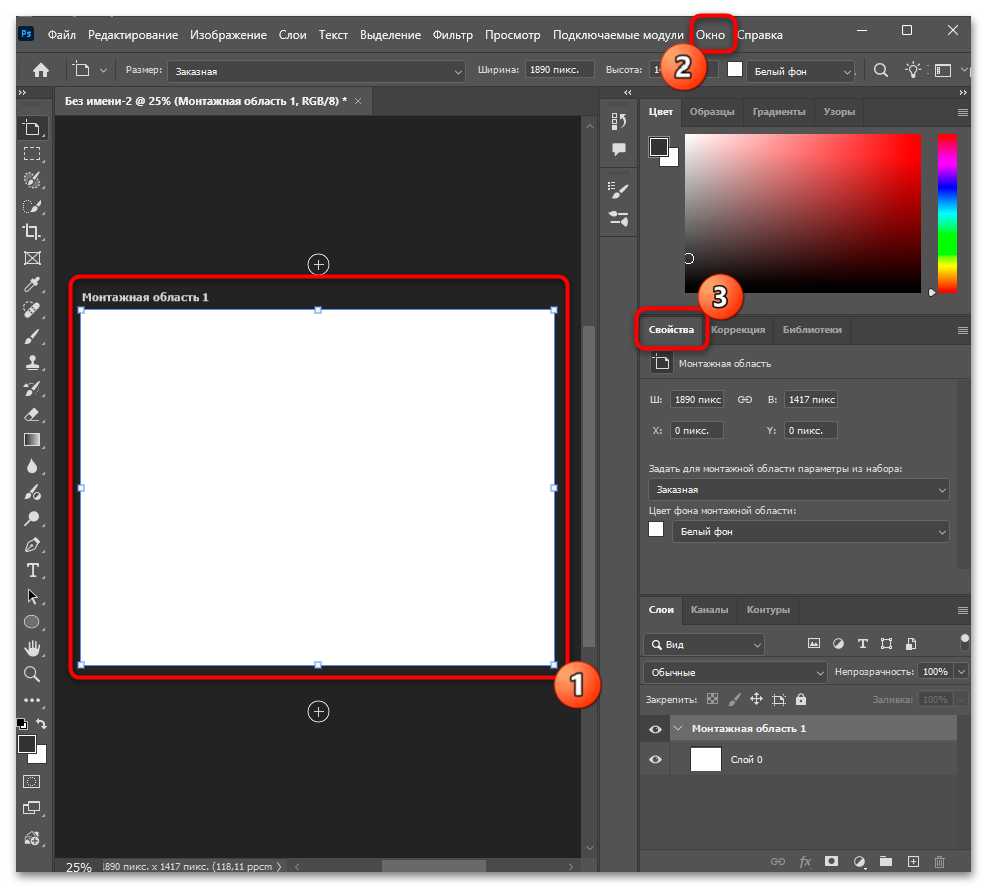Screen dimensions: 987x888
Task: Open the Обычные blend mode dropdown
Action: coord(735,672)
